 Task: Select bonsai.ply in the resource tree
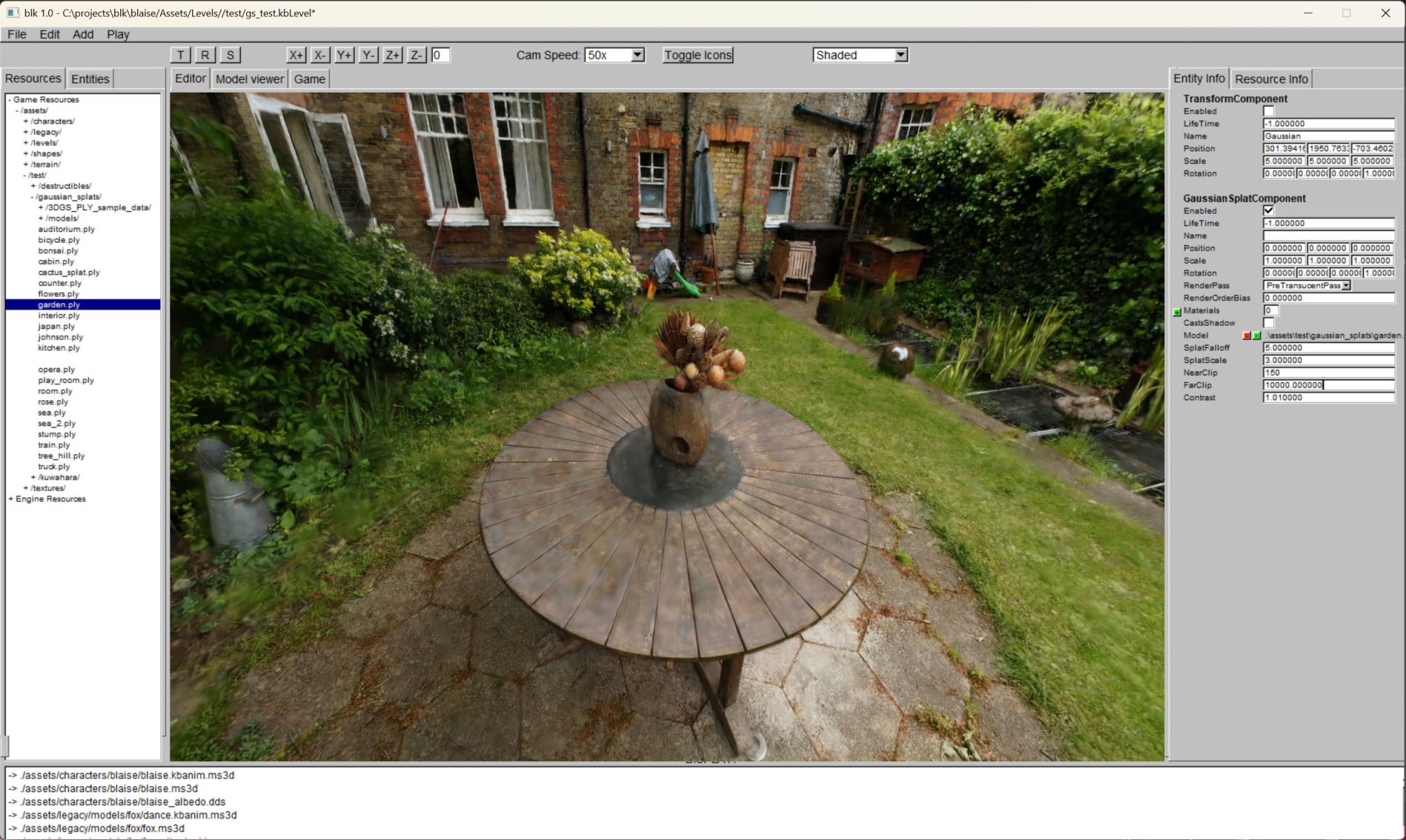coord(58,250)
